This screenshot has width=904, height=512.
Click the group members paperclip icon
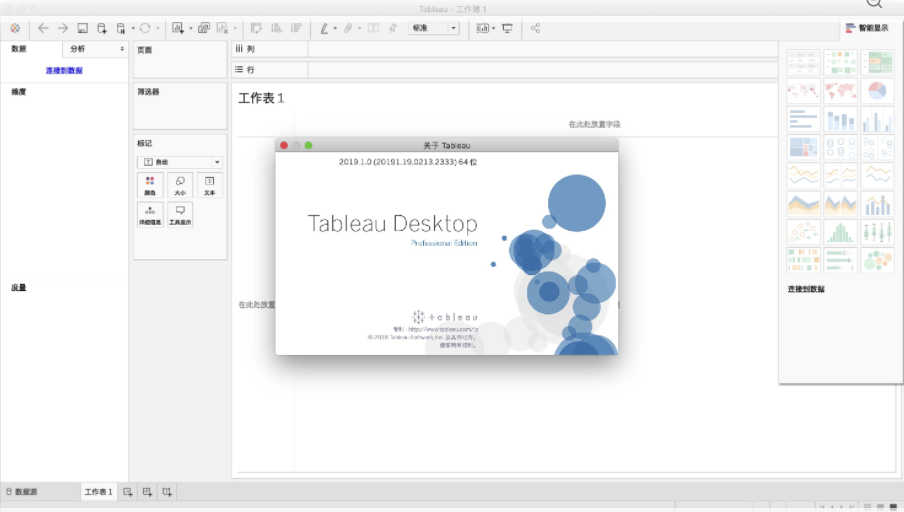coord(348,28)
